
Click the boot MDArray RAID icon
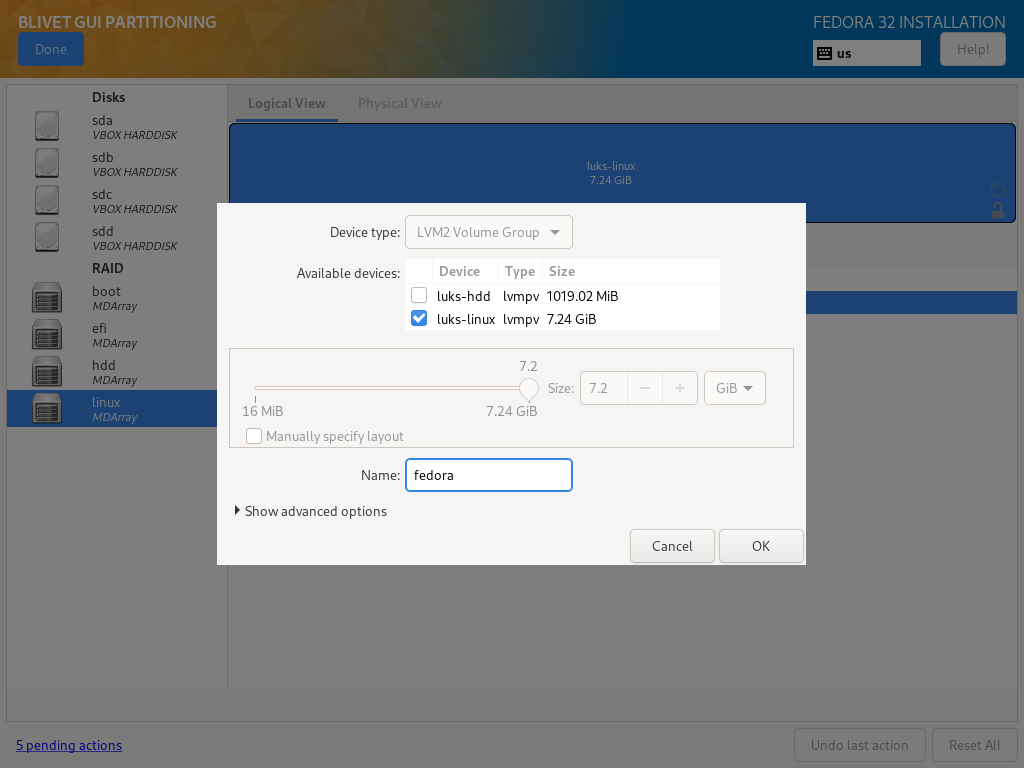47,298
